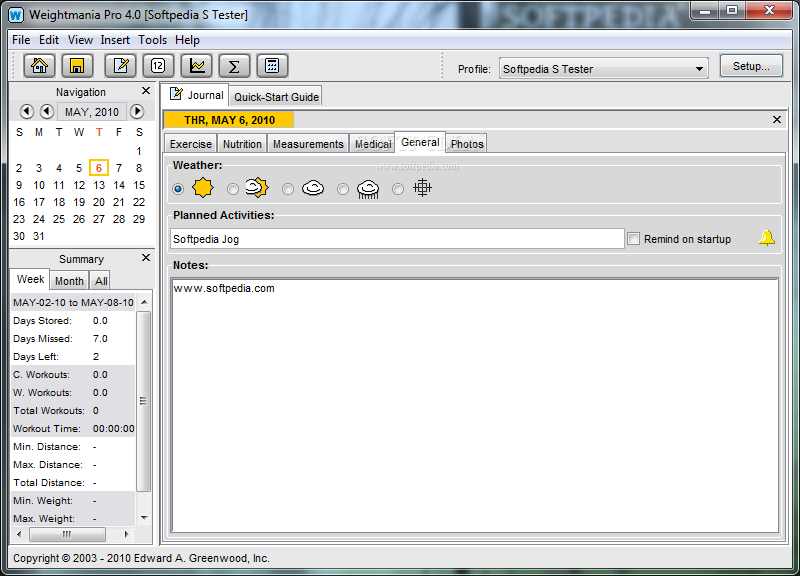Click the Sigma summary toolbar icon

coord(234,66)
